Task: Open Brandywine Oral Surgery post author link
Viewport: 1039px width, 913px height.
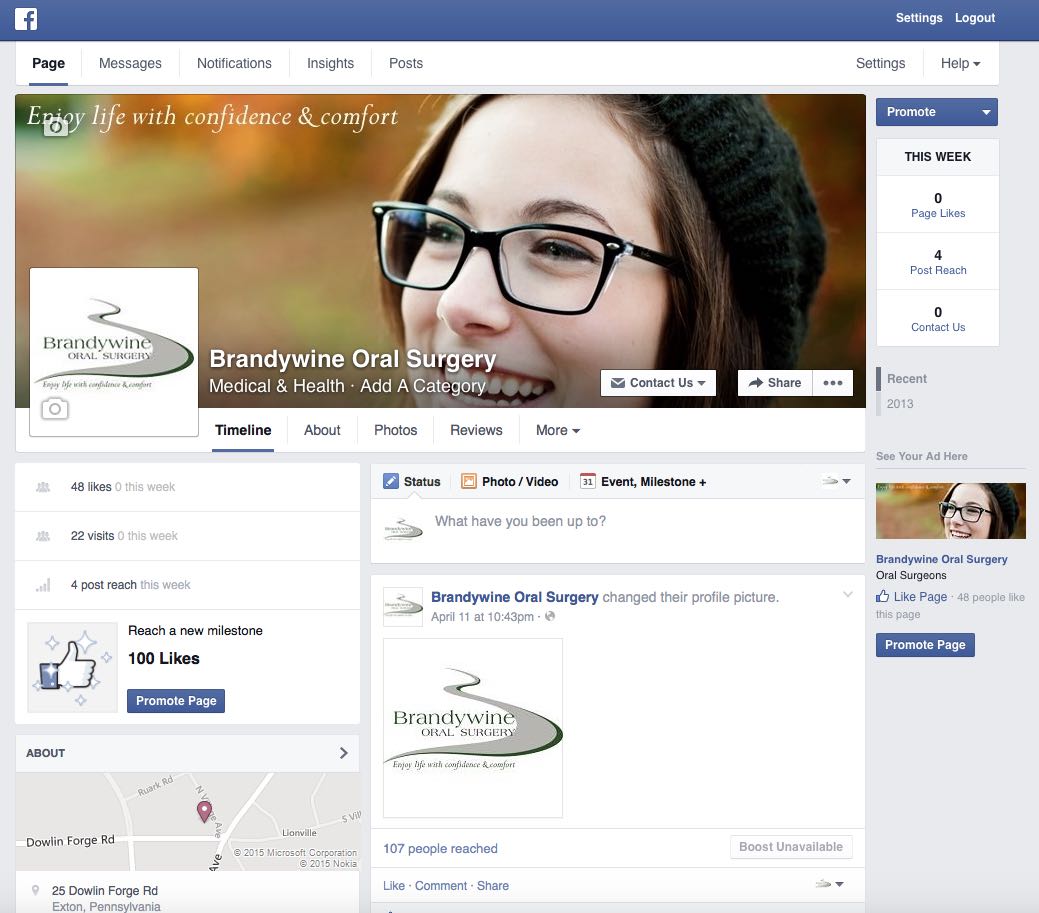Action: point(515,597)
